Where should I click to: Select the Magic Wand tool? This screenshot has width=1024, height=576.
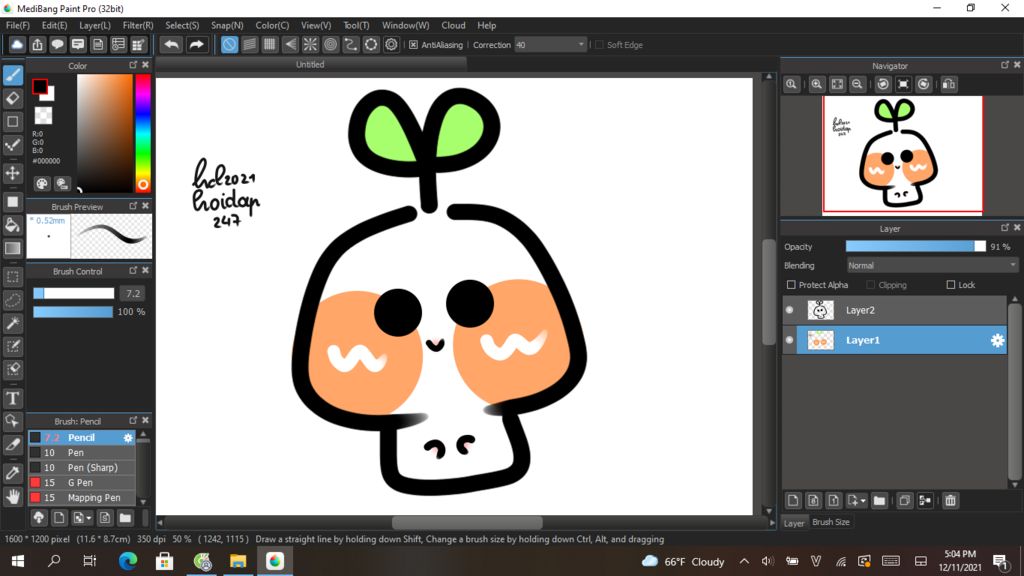point(13,323)
